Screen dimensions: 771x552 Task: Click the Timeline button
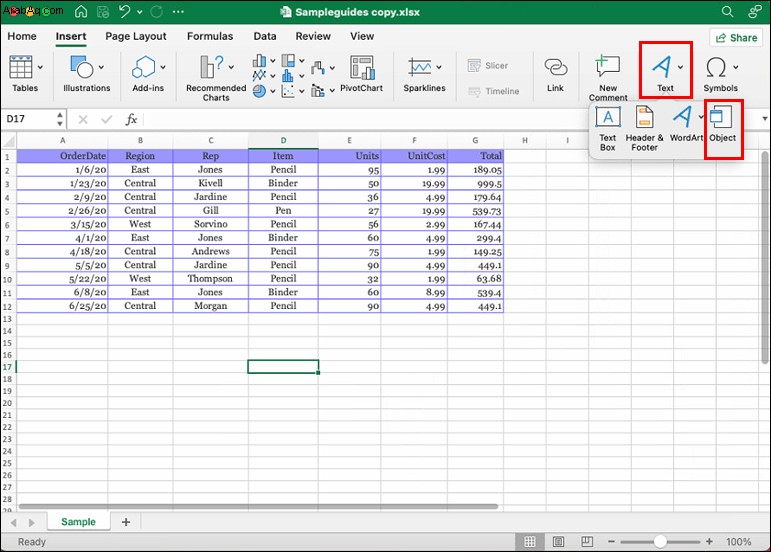pyautogui.click(x=493, y=91)
